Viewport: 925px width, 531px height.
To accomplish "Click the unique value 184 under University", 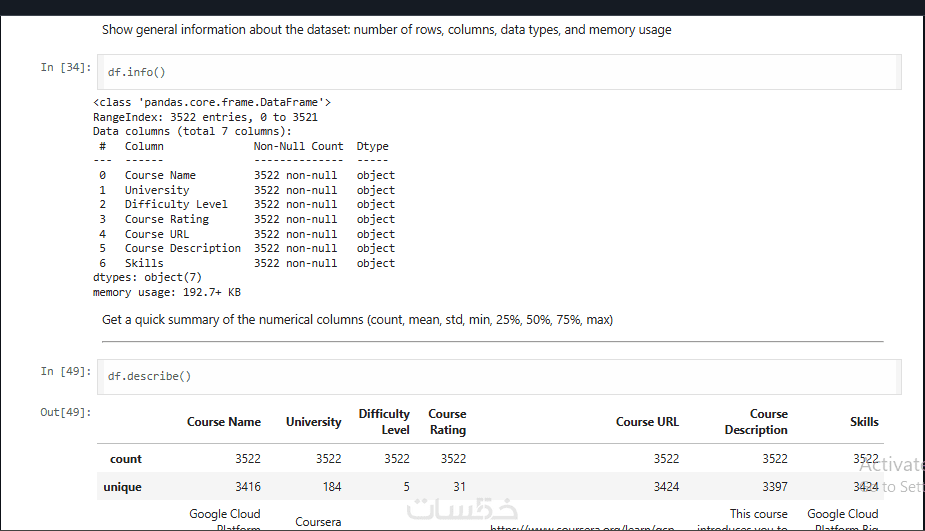I will [329, 487].
